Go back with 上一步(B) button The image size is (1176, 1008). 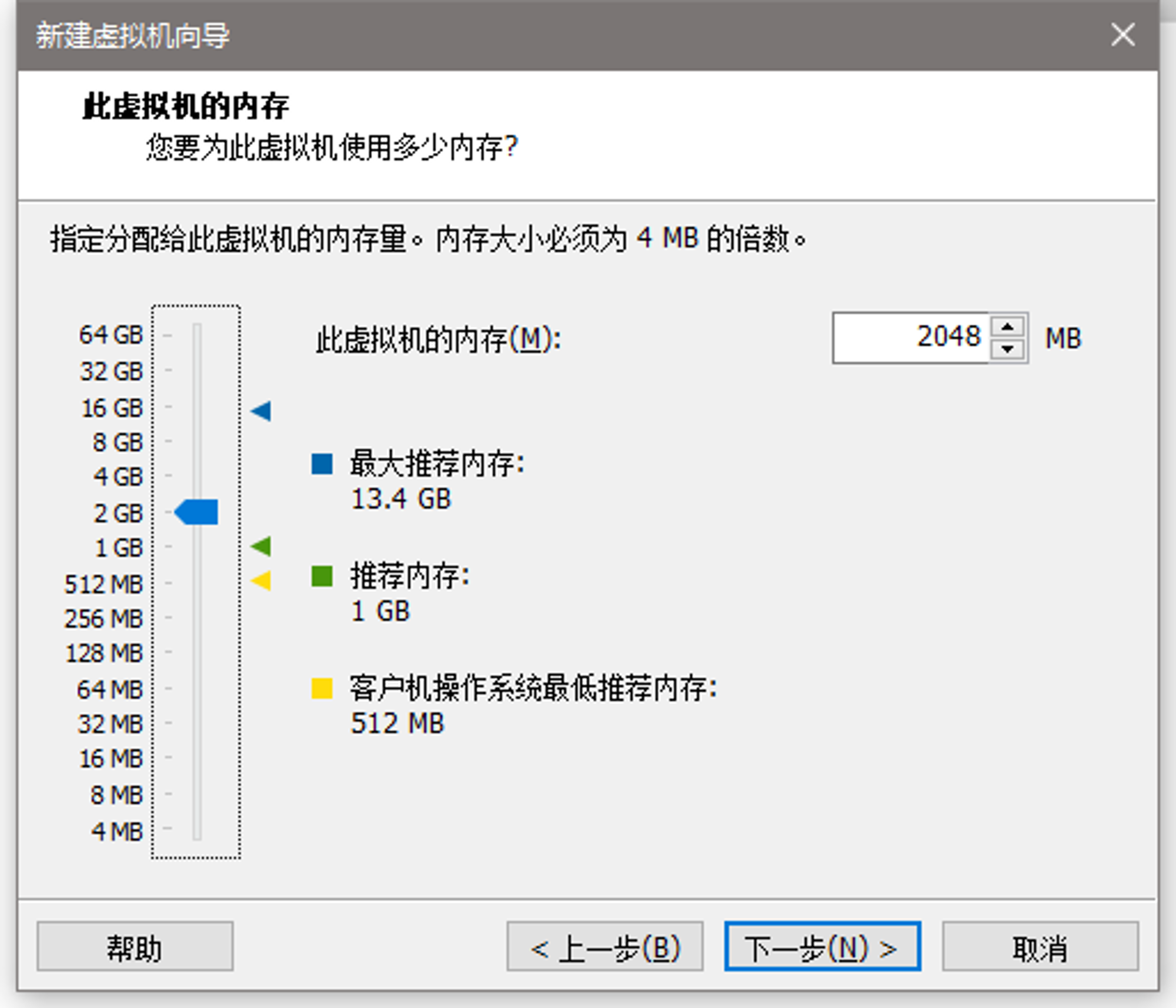point(605,946)
